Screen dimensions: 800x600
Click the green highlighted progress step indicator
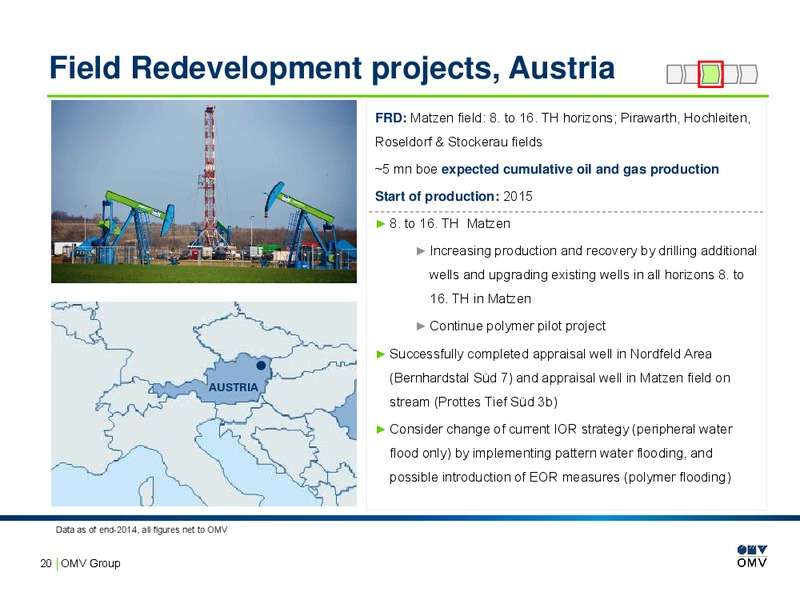[711, 74]
